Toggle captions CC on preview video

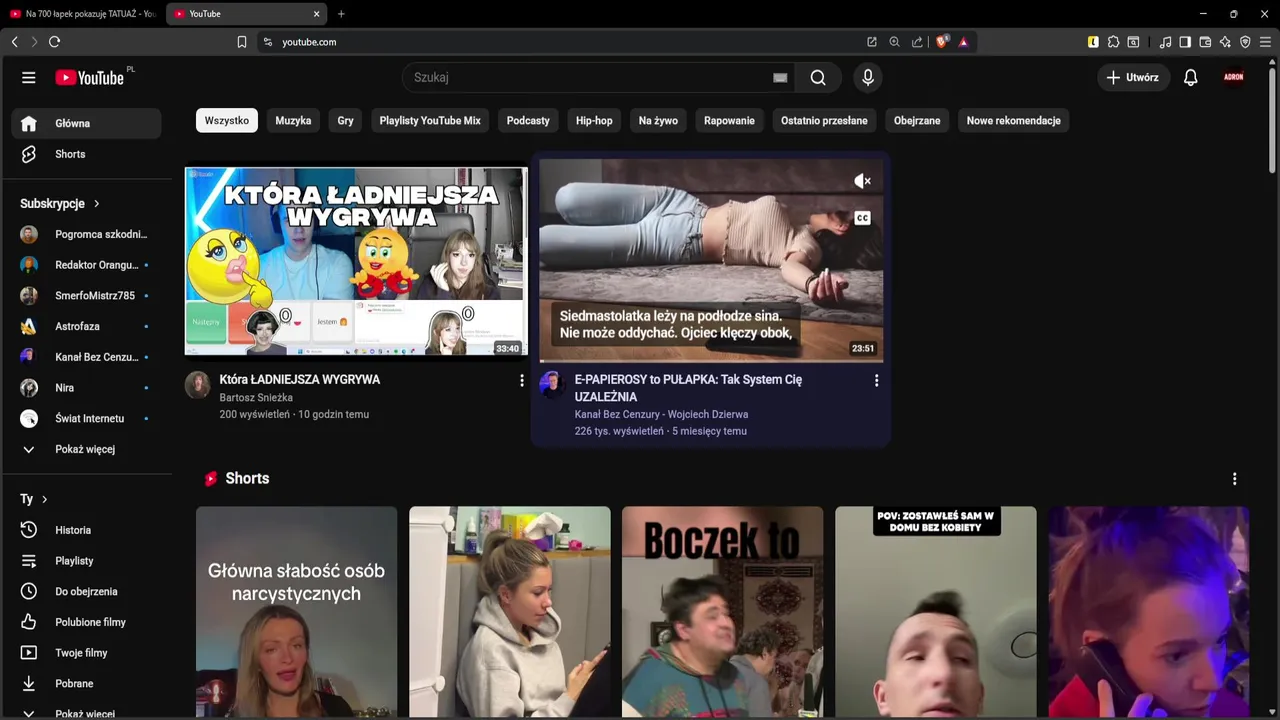(862, 218)
